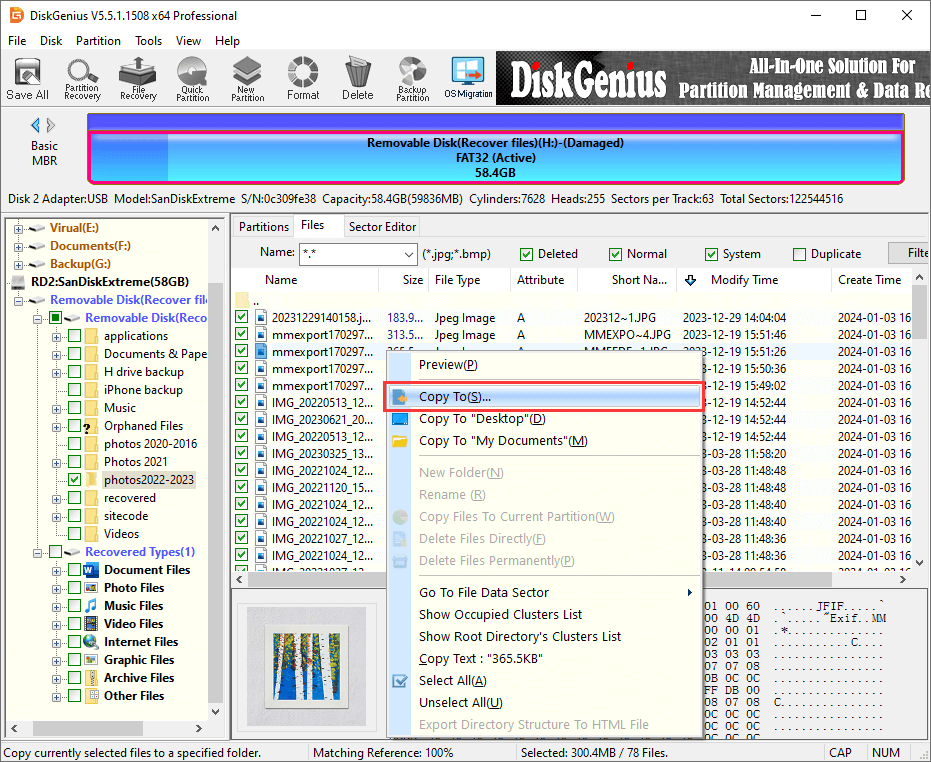Switch to the Partitions tab

point(264,227)
